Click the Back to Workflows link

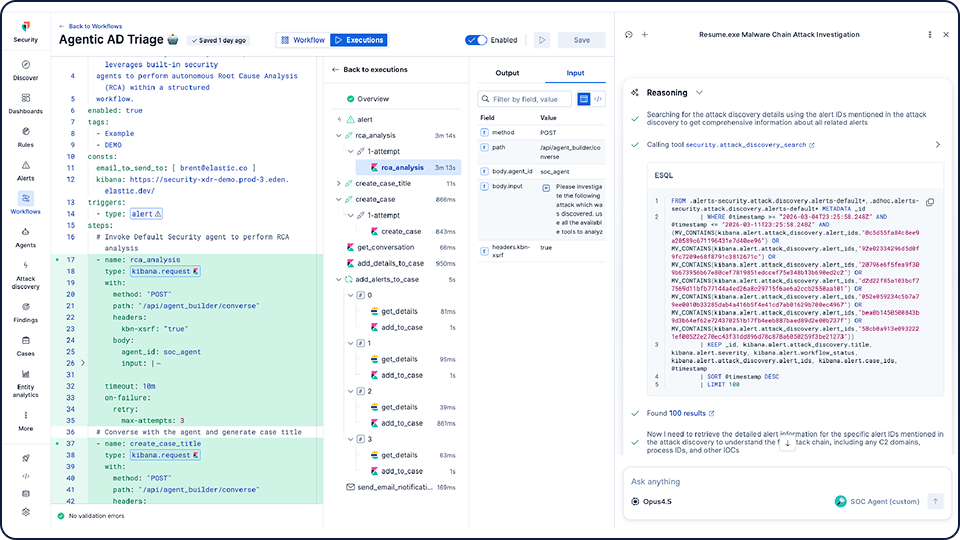[95, 26]
